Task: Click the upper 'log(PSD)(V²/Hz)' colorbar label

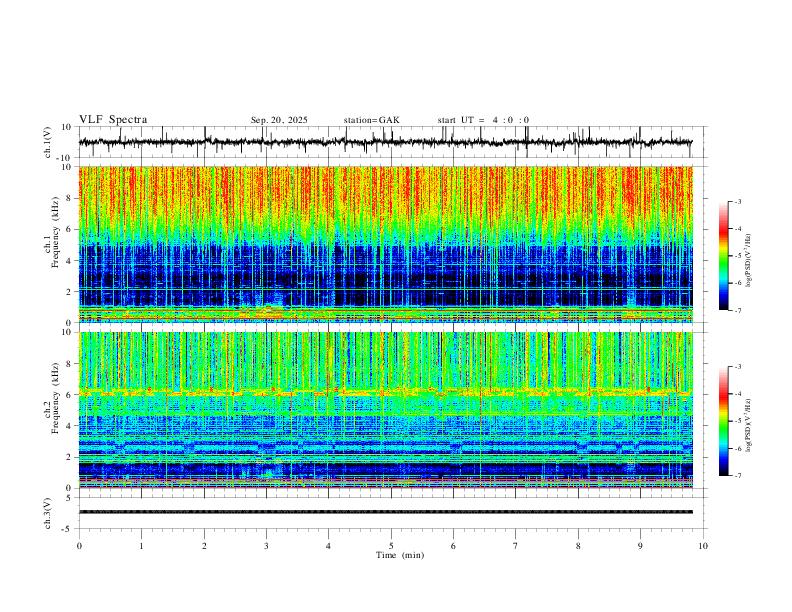Action: click(x=749, y=261)
